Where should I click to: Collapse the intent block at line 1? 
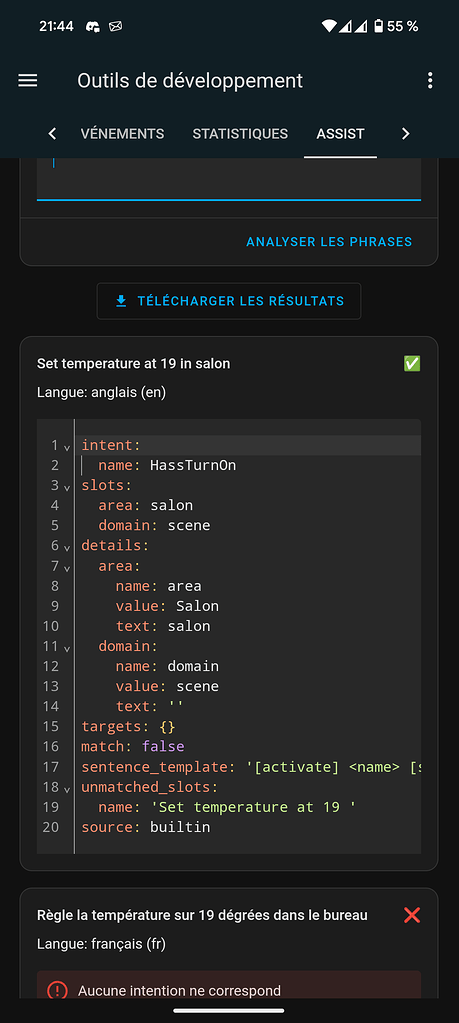tap(67, 447)
